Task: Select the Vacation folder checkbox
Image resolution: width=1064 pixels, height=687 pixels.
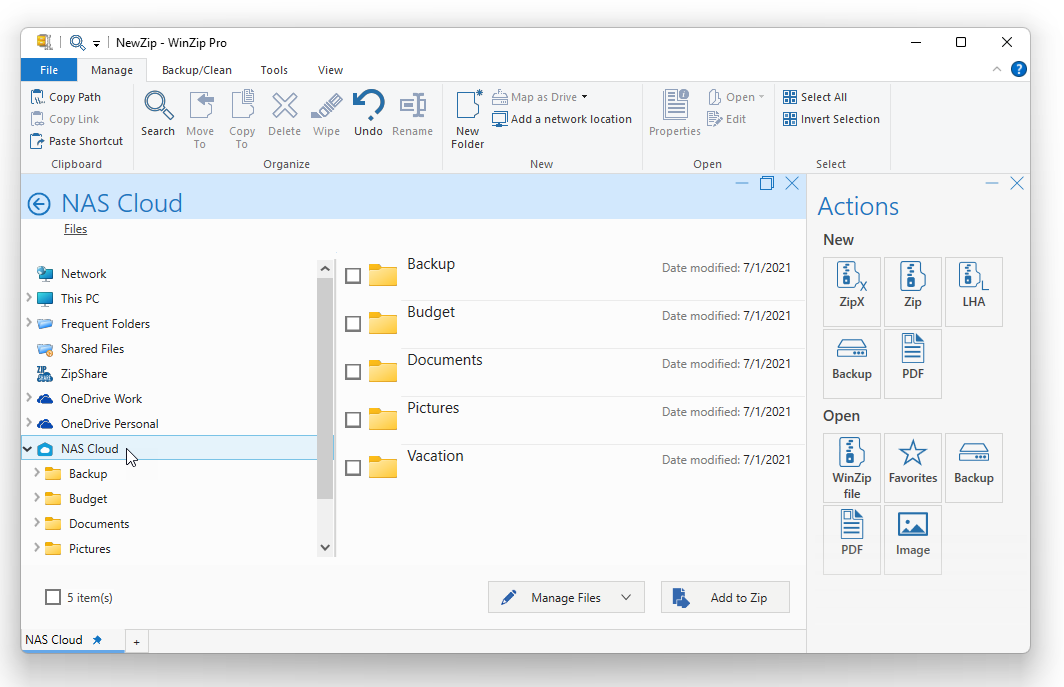Action: tap(353, 467)
